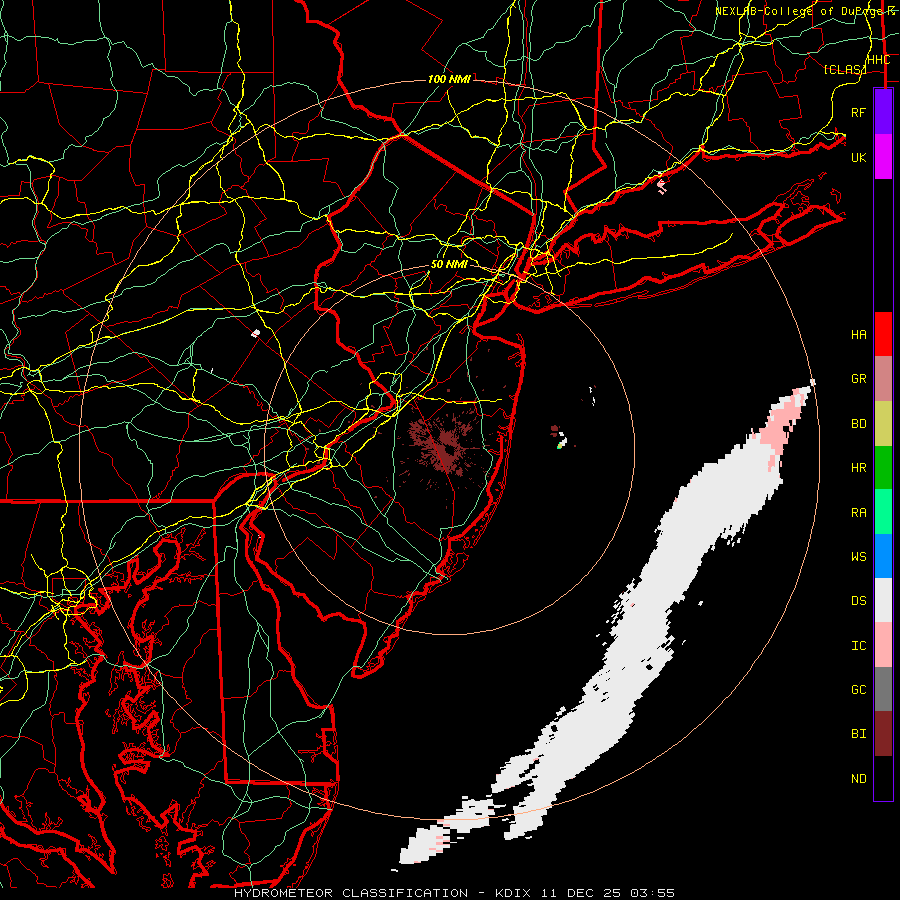Select the DS white legend swatch
900x900 pixels.
tap(883, 600)
